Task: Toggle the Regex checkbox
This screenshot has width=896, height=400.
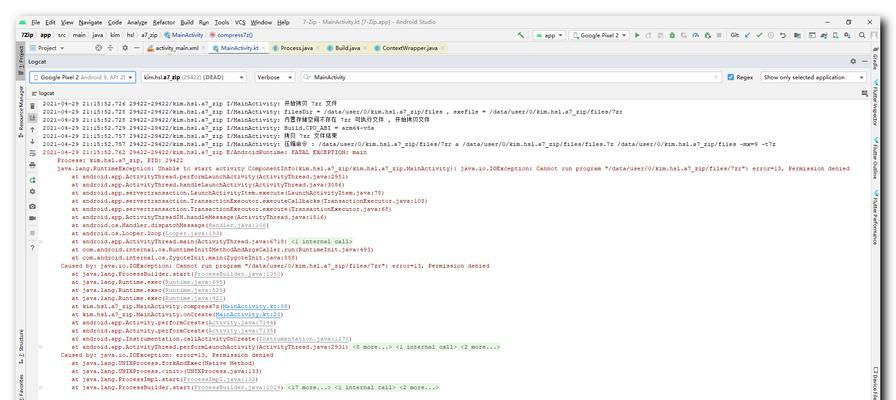Action: (x=730, y=77)
